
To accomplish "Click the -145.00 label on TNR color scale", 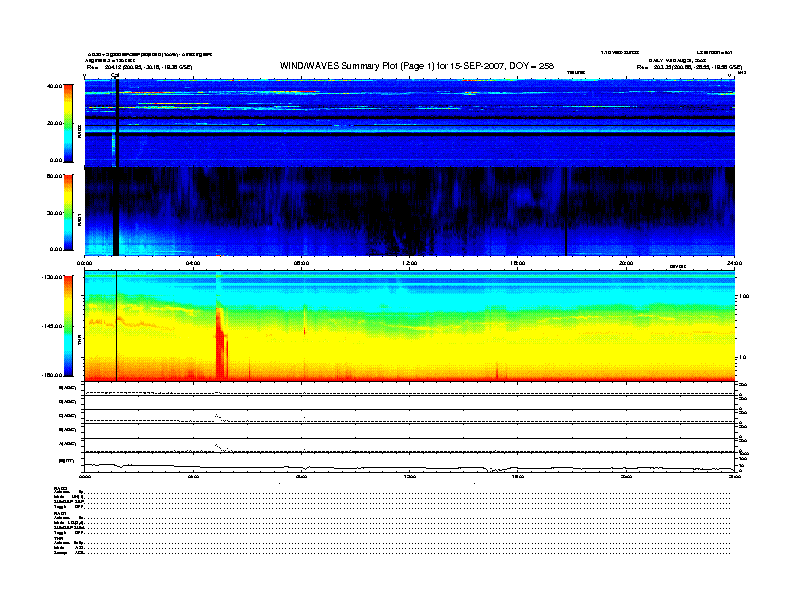I will point(53,326).
